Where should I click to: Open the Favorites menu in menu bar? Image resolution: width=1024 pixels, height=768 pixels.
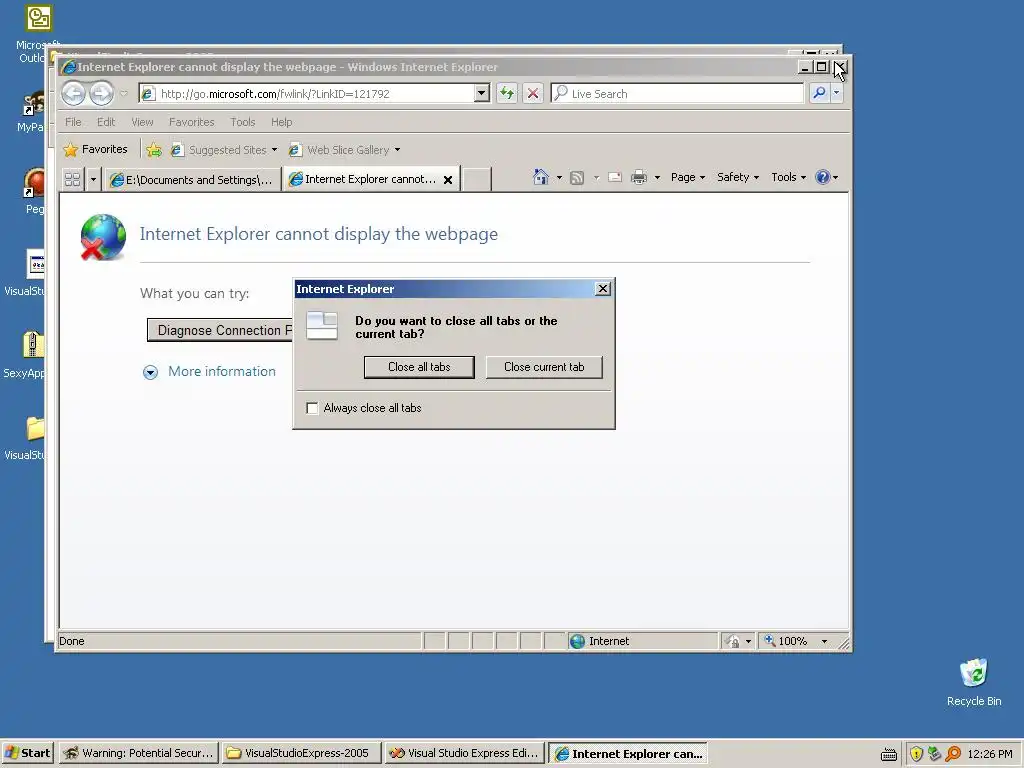[x=191, y=122]
